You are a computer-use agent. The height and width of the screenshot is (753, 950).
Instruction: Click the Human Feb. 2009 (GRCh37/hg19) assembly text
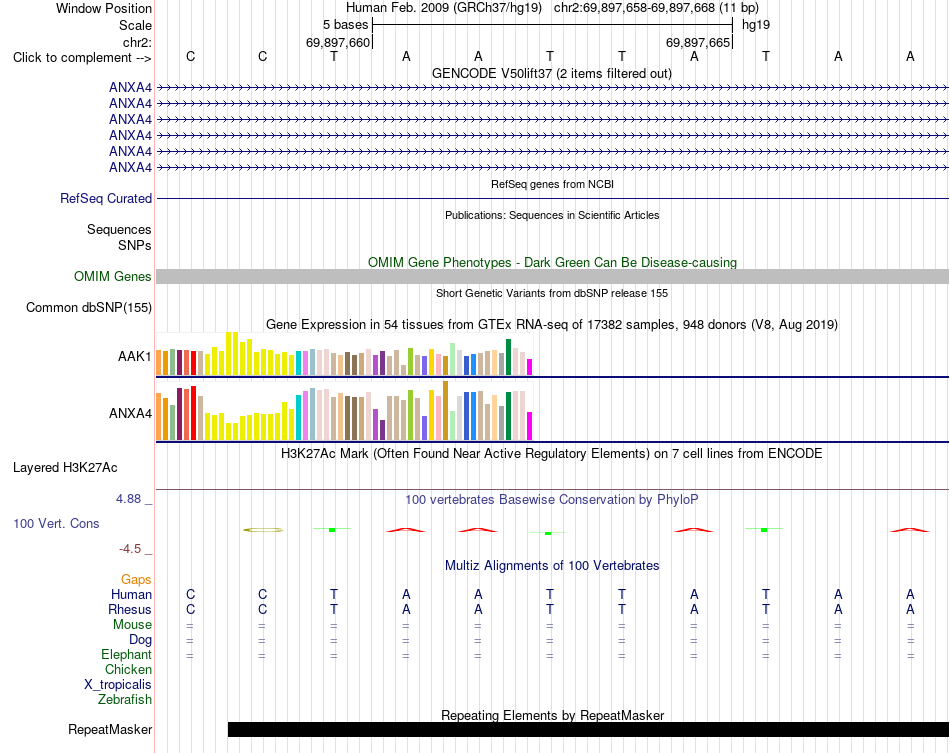click(443, 8)
